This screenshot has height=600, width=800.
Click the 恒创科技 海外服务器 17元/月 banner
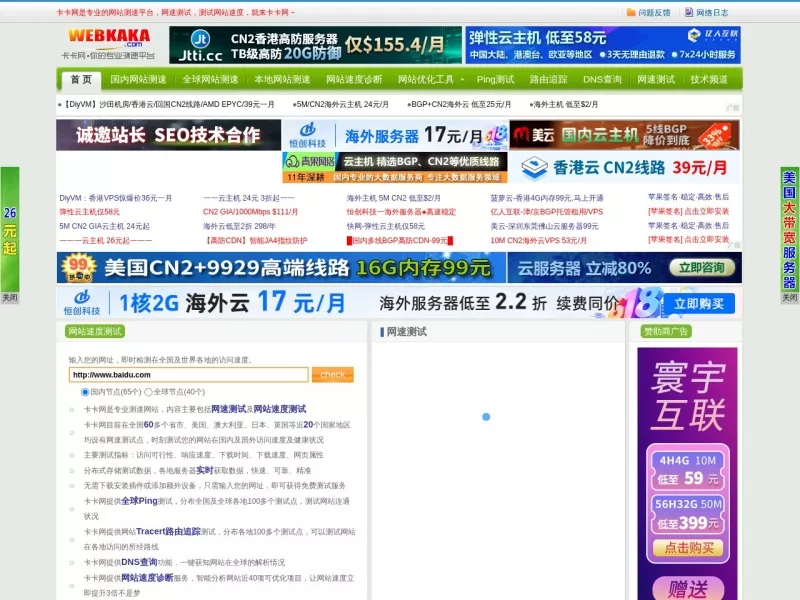[x=395, y=135]
